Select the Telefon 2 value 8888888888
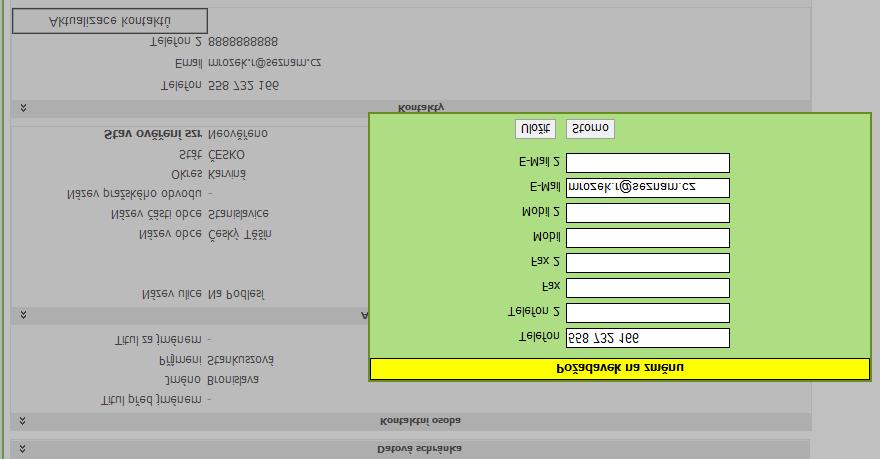 (243, 42)
